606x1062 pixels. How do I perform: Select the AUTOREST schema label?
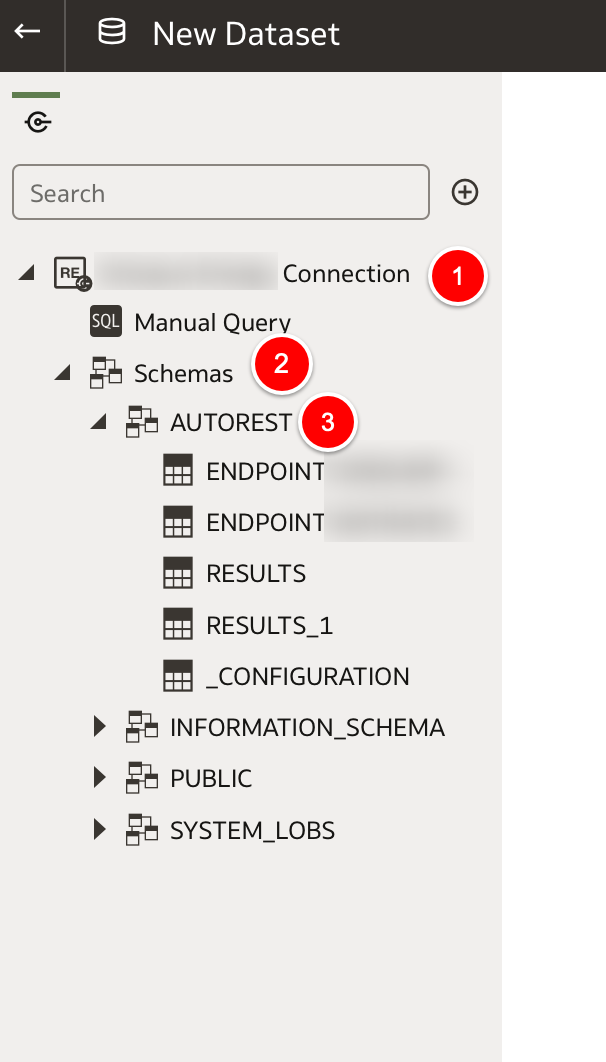(x=231, y=423)
